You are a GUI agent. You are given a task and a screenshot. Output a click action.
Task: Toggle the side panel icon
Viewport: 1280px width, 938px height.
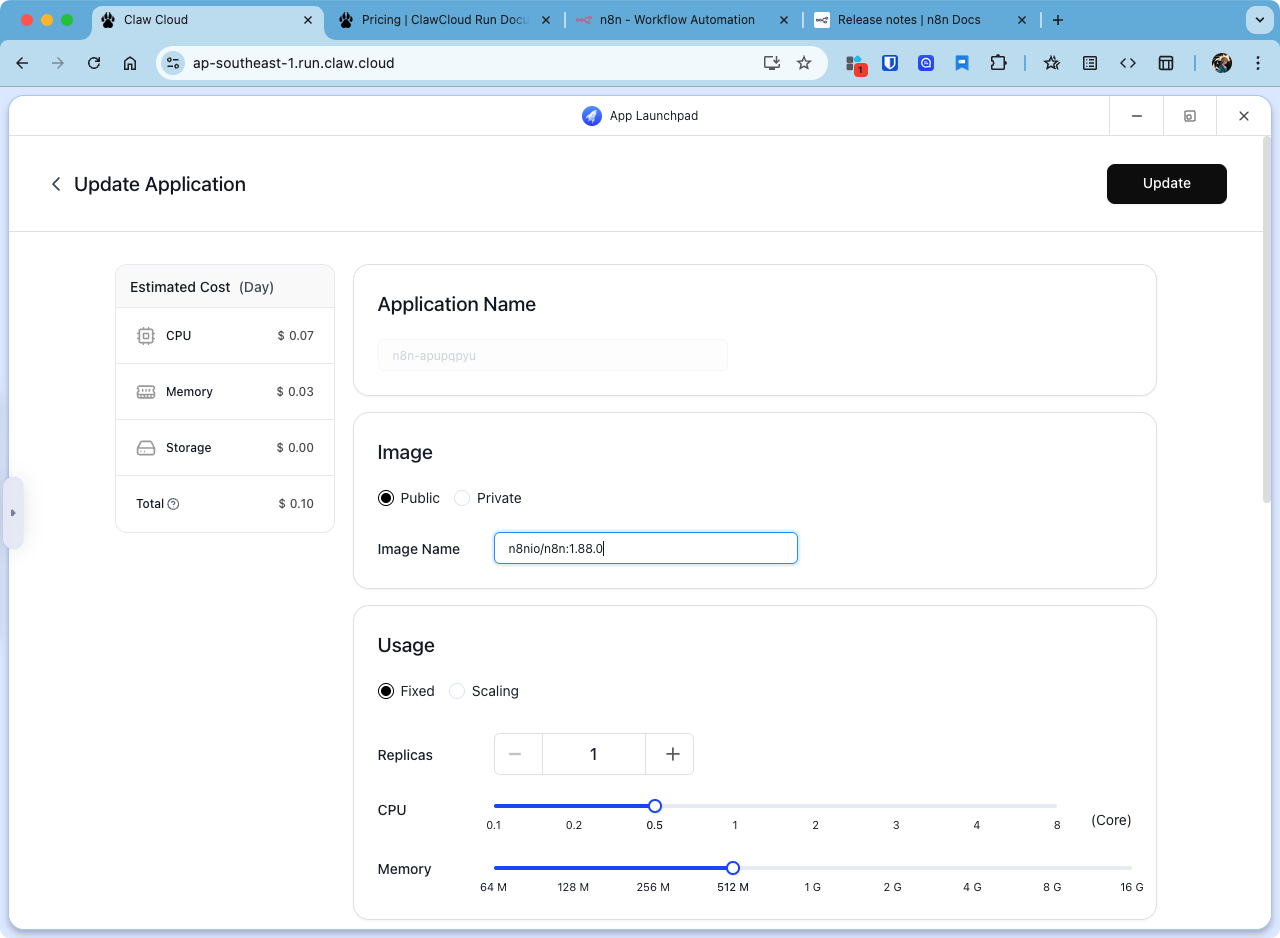click(1166, 63)
